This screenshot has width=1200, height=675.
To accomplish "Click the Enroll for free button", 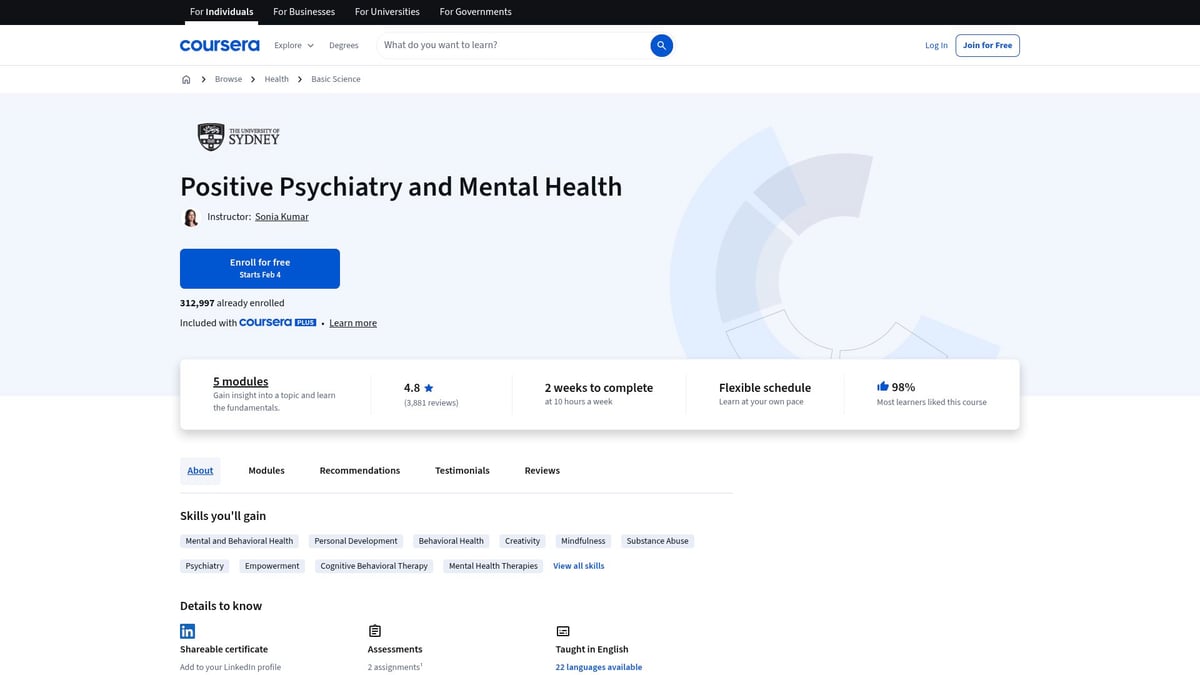I will [x=259, y=268].
